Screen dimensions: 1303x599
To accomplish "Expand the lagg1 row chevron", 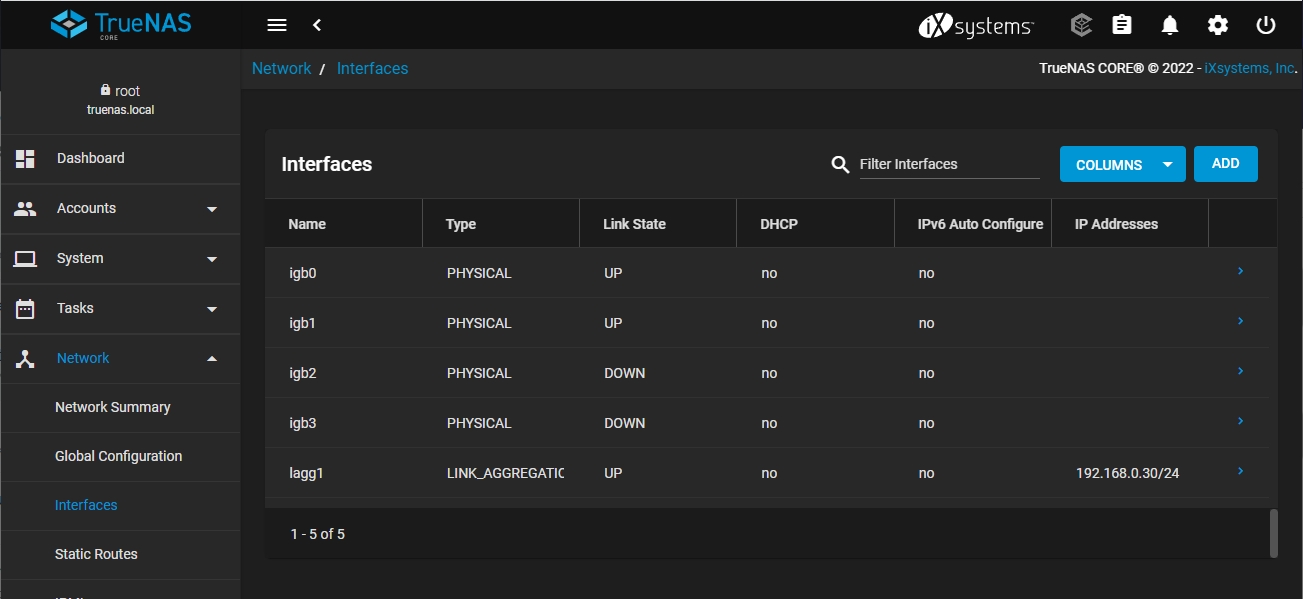I will click(1240, 471).
